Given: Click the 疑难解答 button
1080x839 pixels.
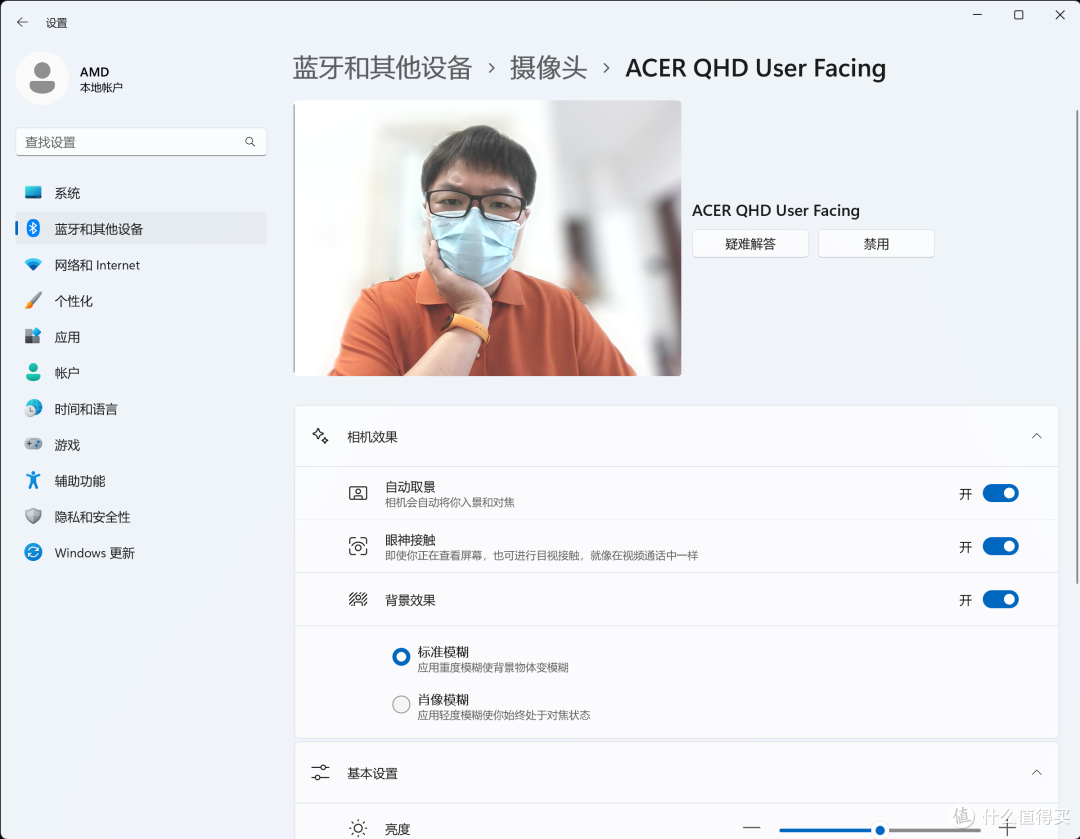Looking at the screenshot, I should 750,244.
